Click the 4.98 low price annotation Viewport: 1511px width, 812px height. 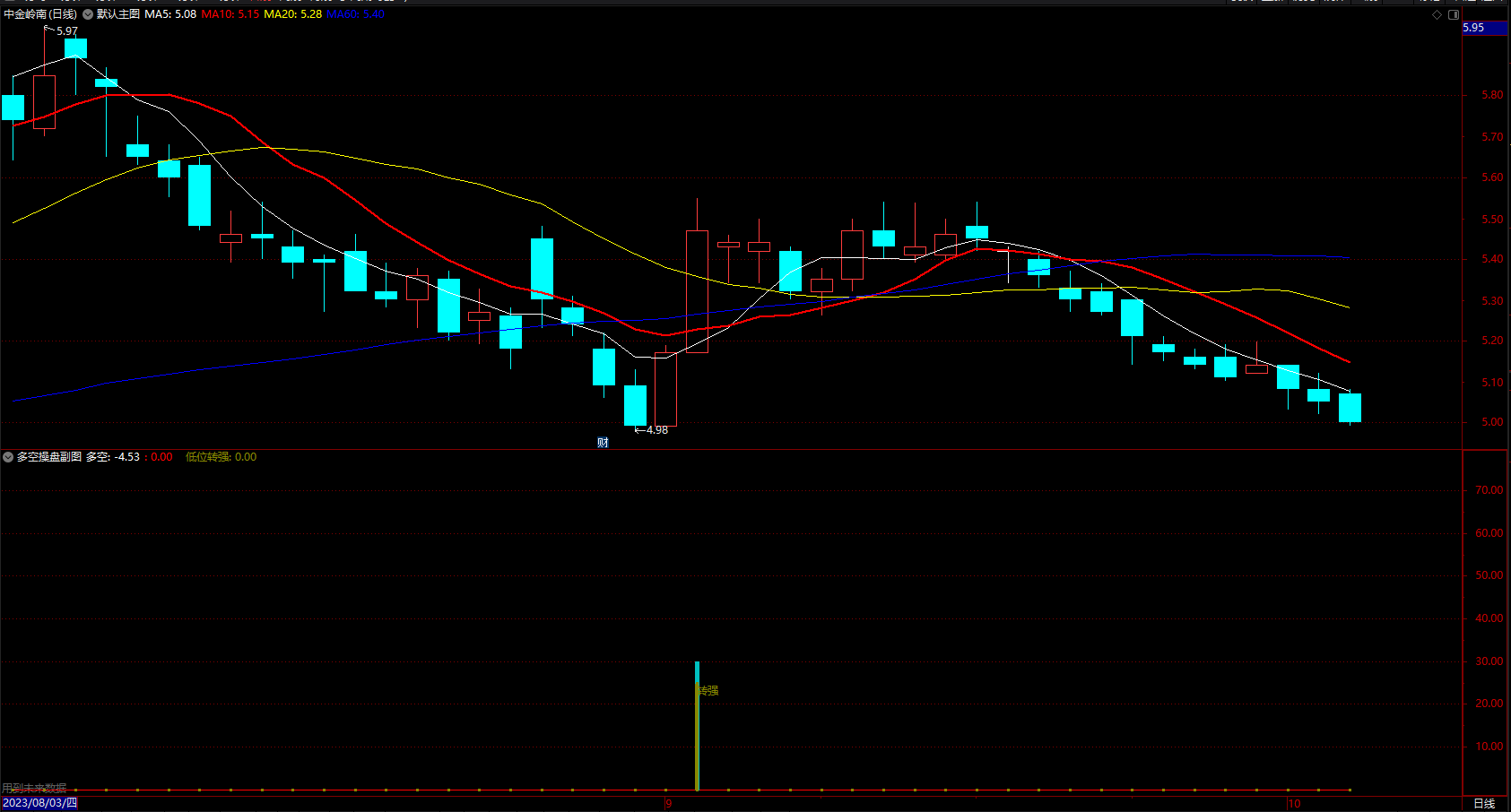point(657,430)
